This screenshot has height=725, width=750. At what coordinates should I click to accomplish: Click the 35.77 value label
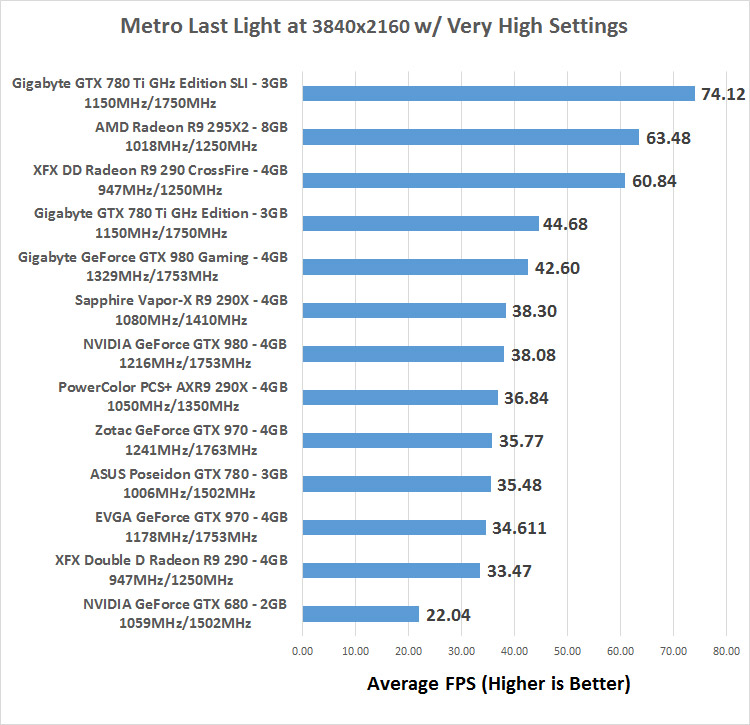(x=521, y=441)
